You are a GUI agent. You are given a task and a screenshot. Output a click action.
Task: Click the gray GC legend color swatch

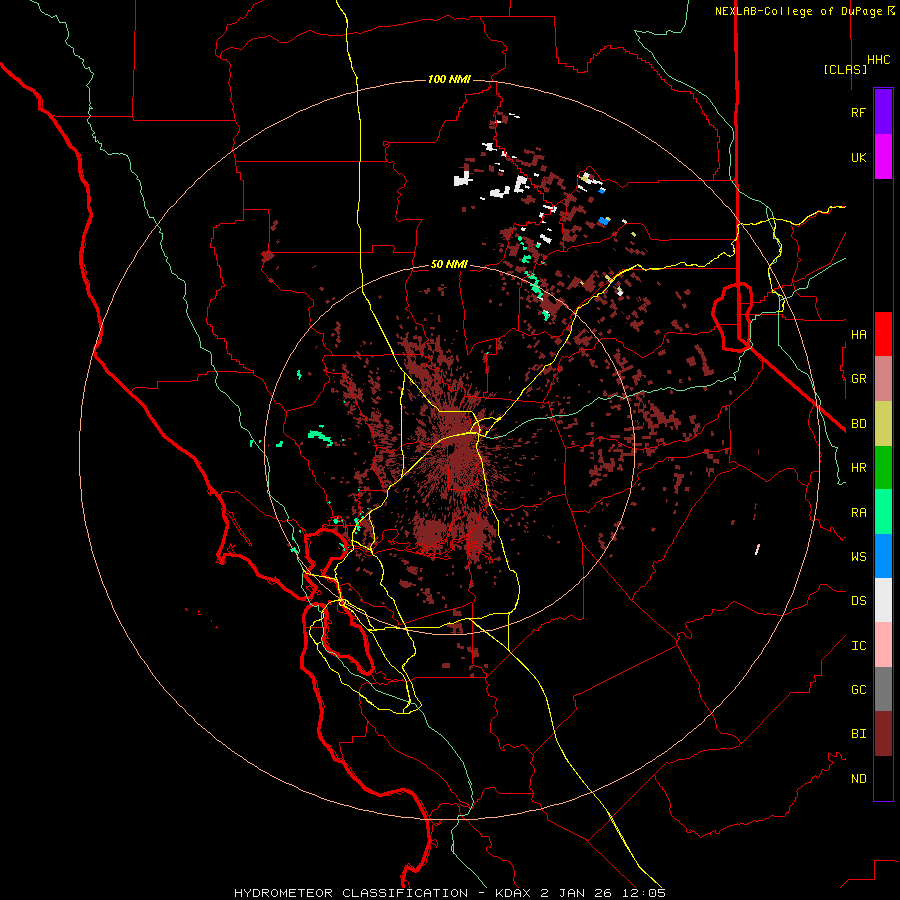coord(883,689)
